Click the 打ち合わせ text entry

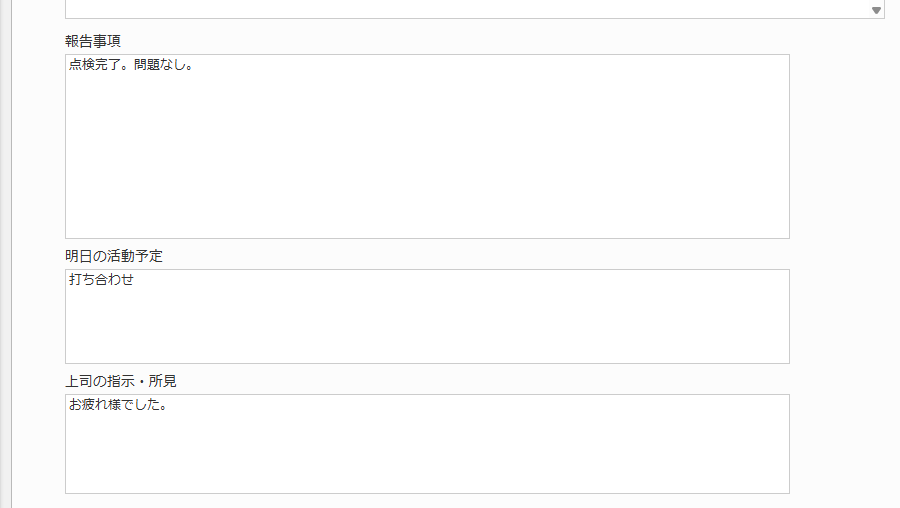pyautogui.click(x=101, y=280)
